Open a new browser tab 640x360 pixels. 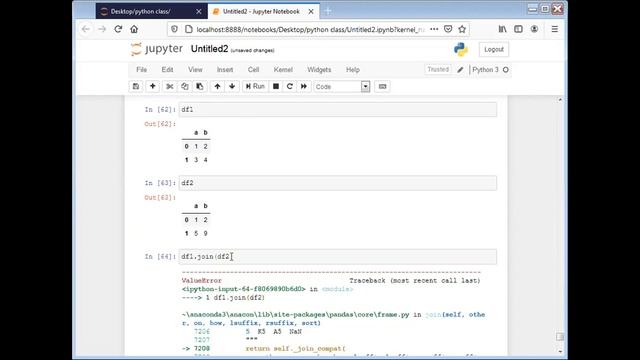click(x=328, y=11)
